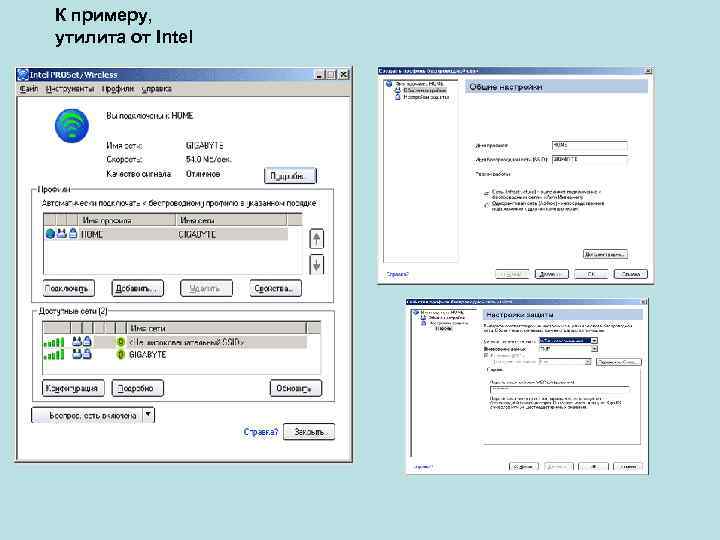Screen dimensions: 720x540
Task: Open the Файл menu
Action: (28, 89)
